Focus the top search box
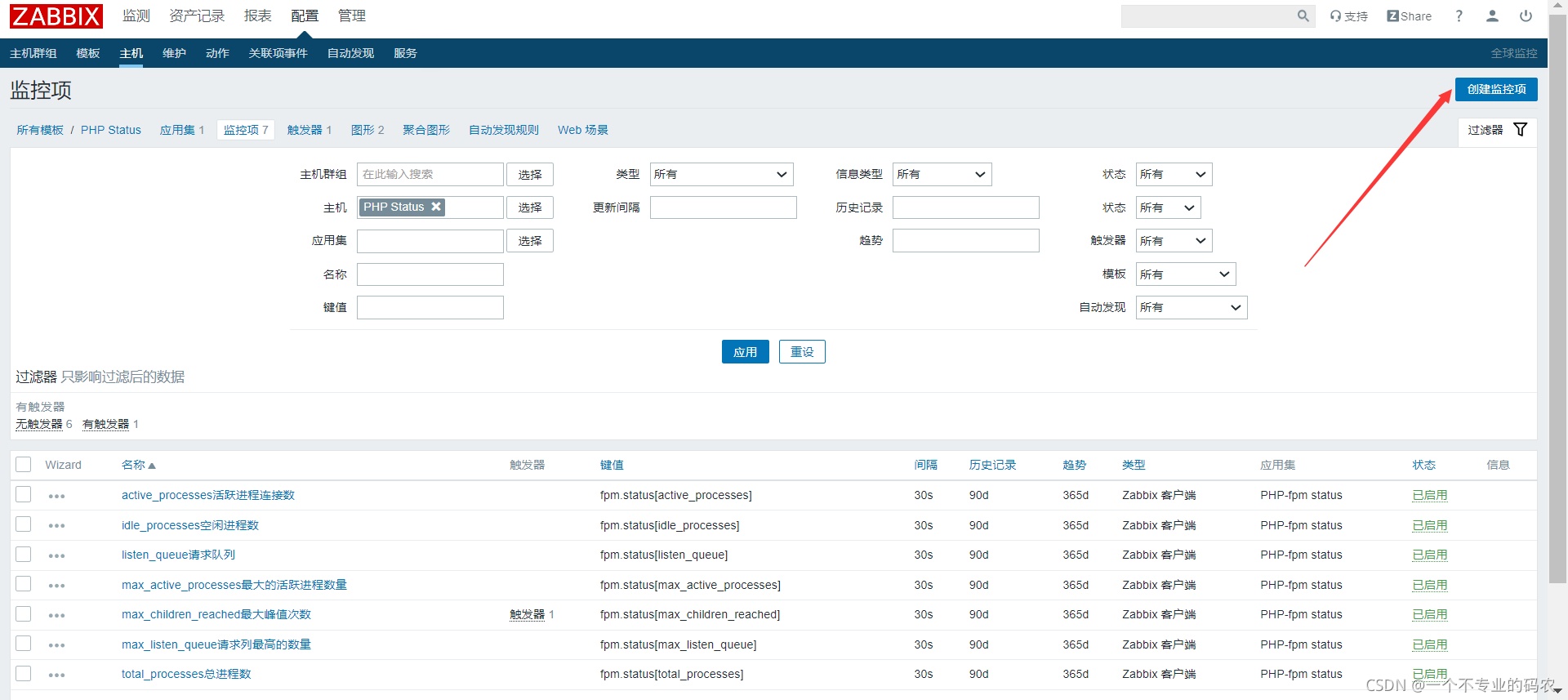The height and width of the screenshot is (700, 1568). pyautogui.click(x=1209, y=16)
